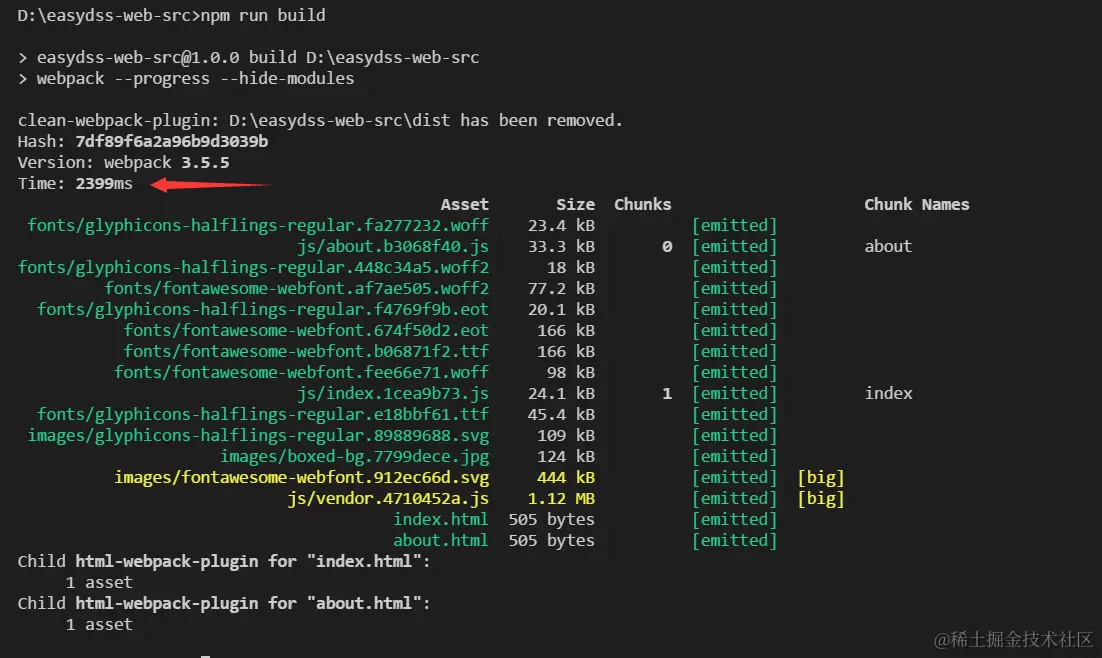Click the index.html asset entry
This screenshot has height=658, width=1102.
click(441, 520)
